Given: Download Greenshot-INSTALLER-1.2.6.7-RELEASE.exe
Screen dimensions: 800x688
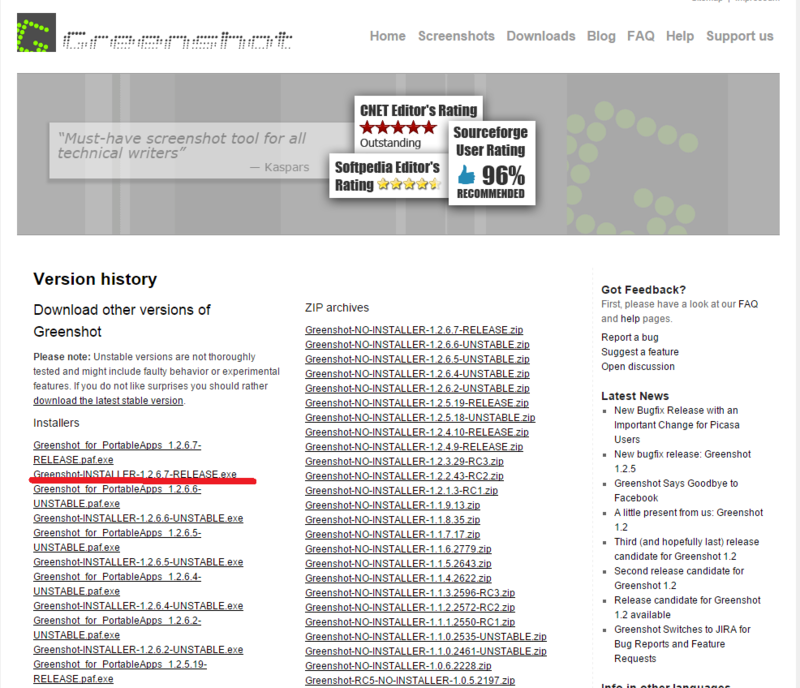Looking at the screenshot, I should pos(135,474).
